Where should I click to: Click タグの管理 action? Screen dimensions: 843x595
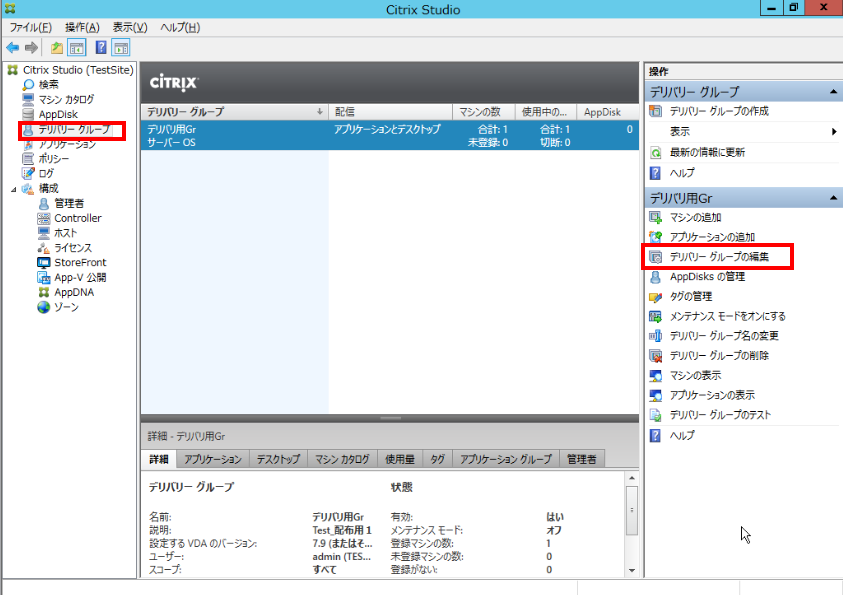tap(690, 297)
